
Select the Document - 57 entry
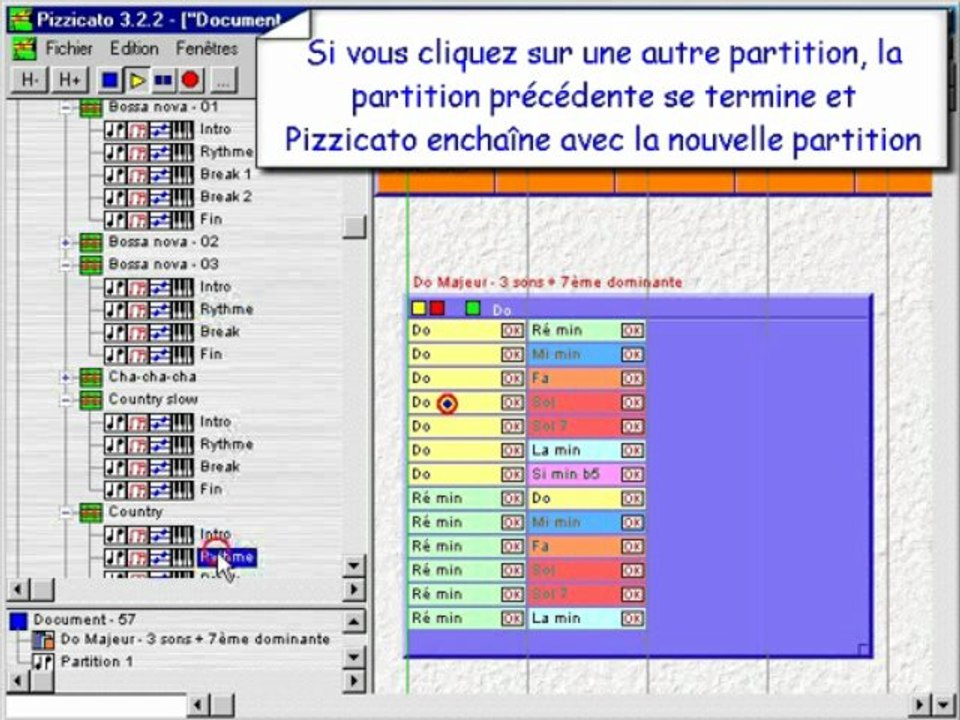[84, 620]
